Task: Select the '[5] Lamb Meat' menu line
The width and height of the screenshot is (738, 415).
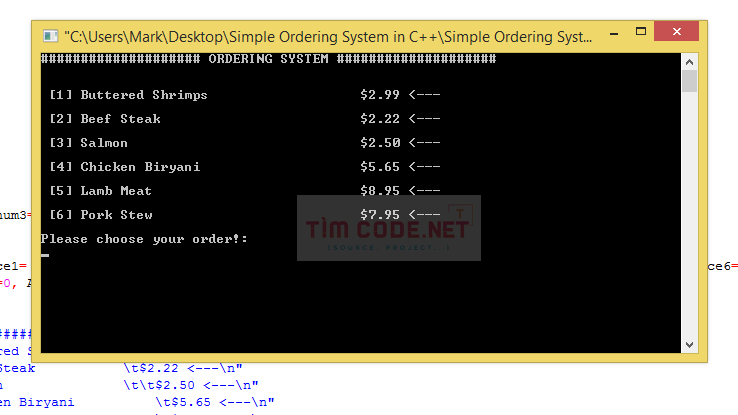Action: click(x=245, y=191)
